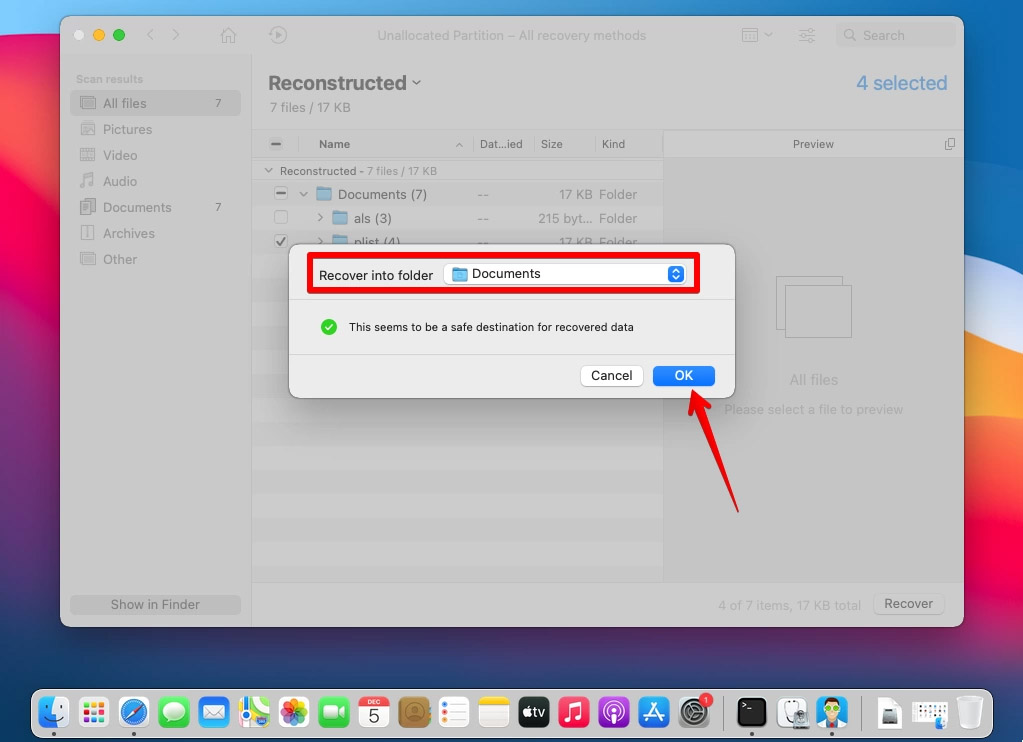Screen dimensions: 1023x742
Task: Select Pictures category in sidebar
Action: pos(155,129)
